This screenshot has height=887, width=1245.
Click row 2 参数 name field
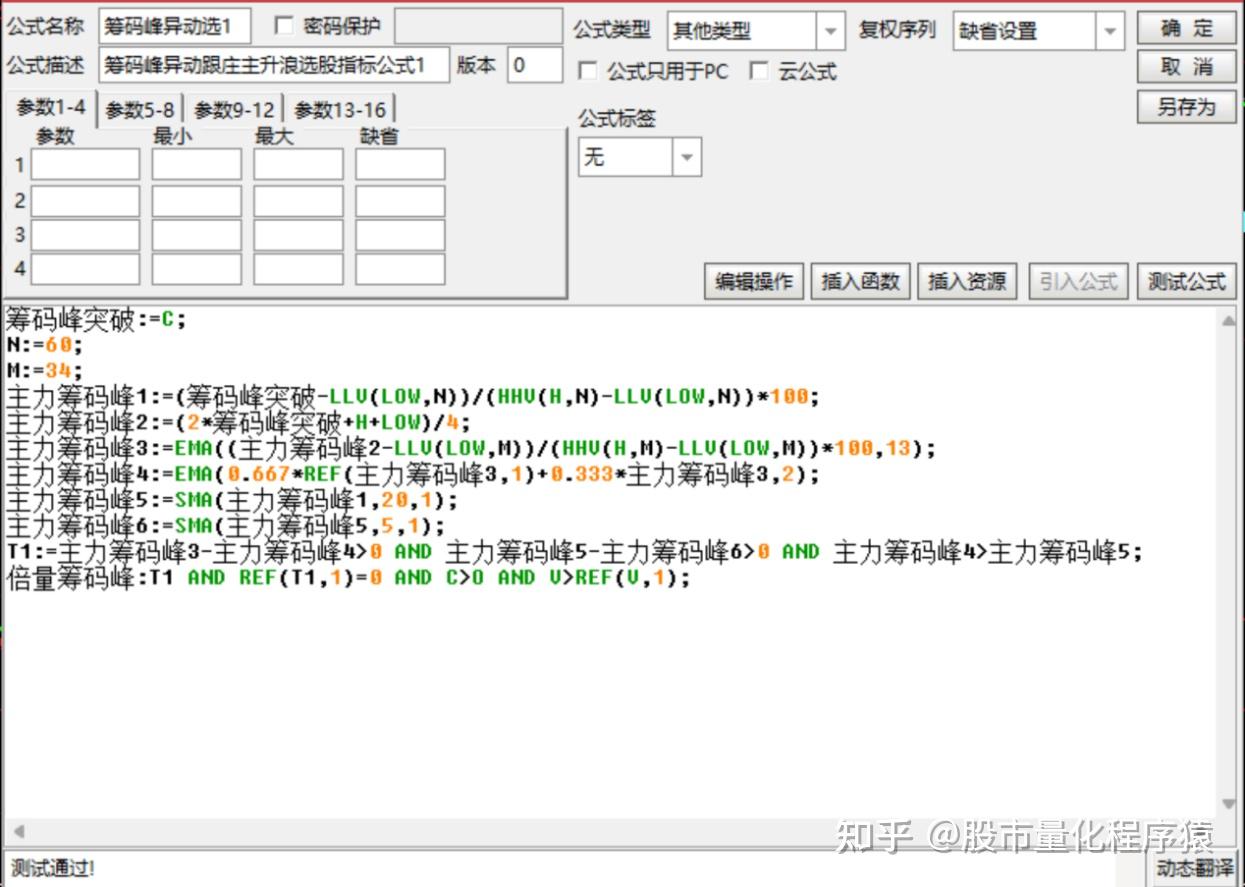[85, 201]
